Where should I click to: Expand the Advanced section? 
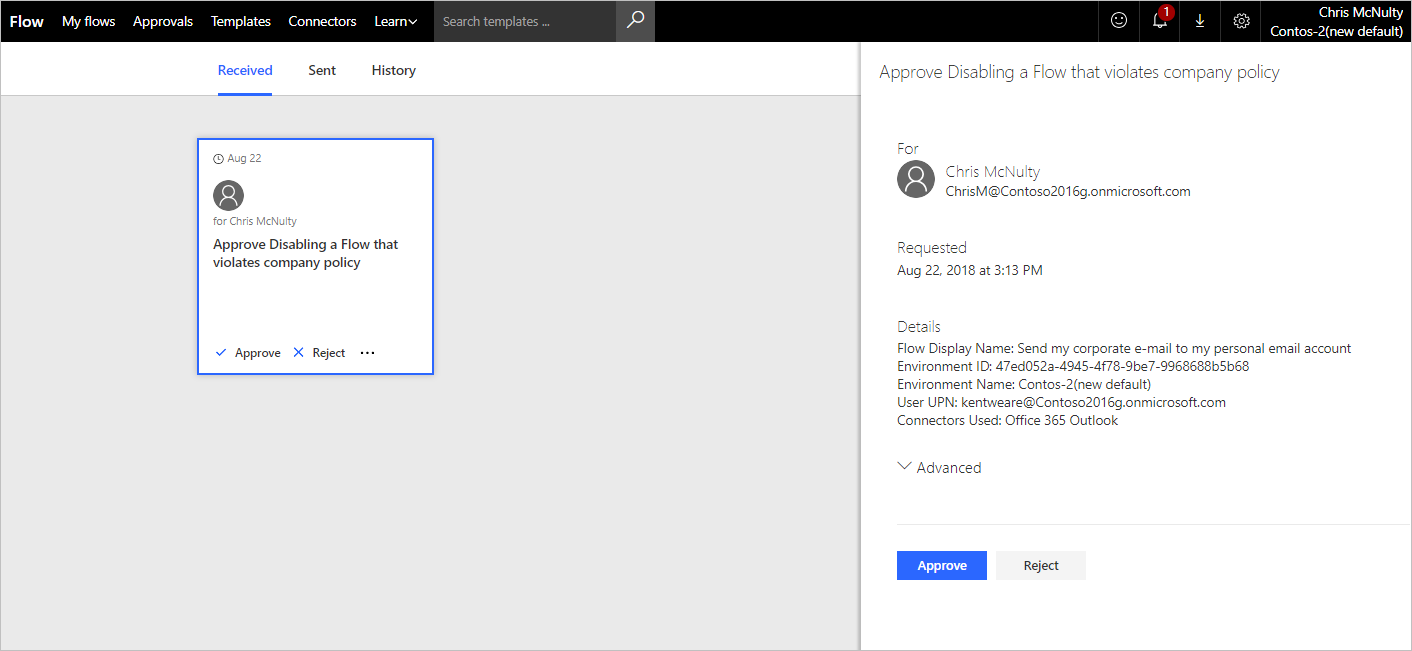point(939,467)
